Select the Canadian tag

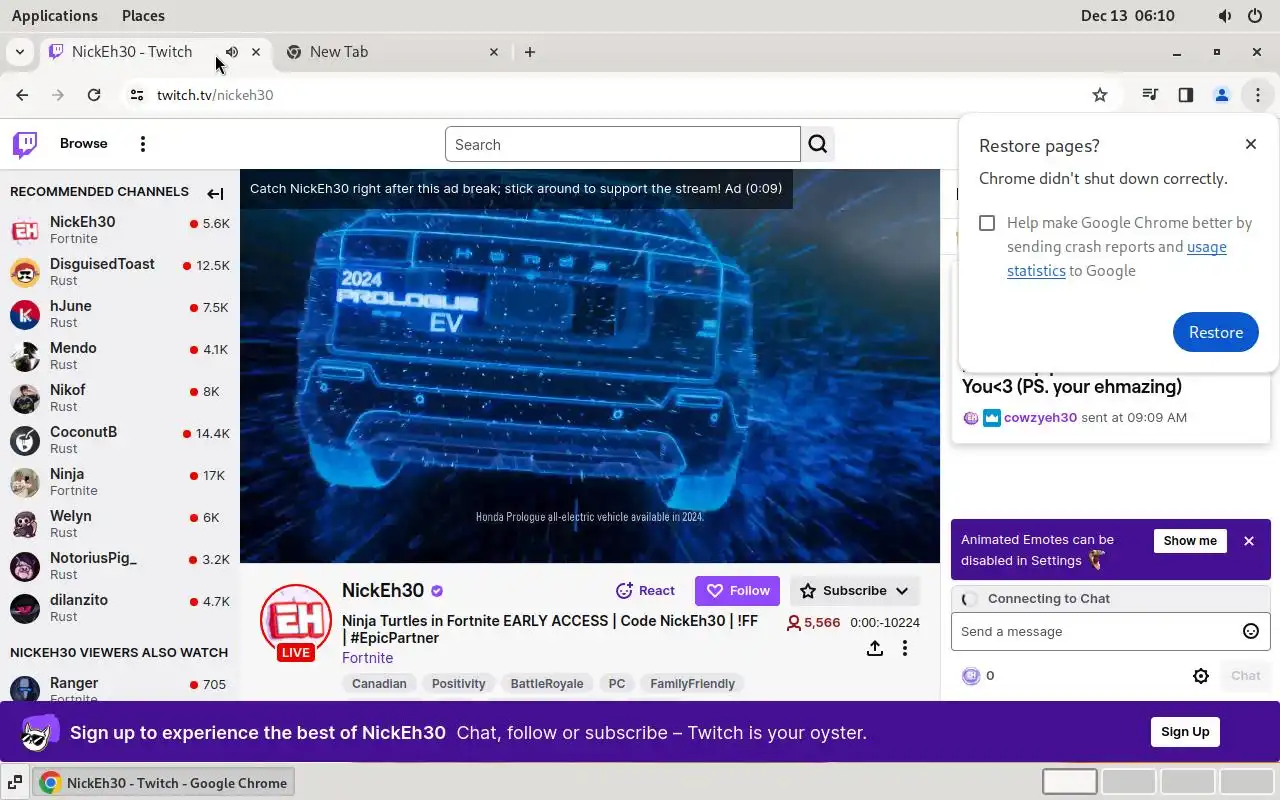click(379, 684)
